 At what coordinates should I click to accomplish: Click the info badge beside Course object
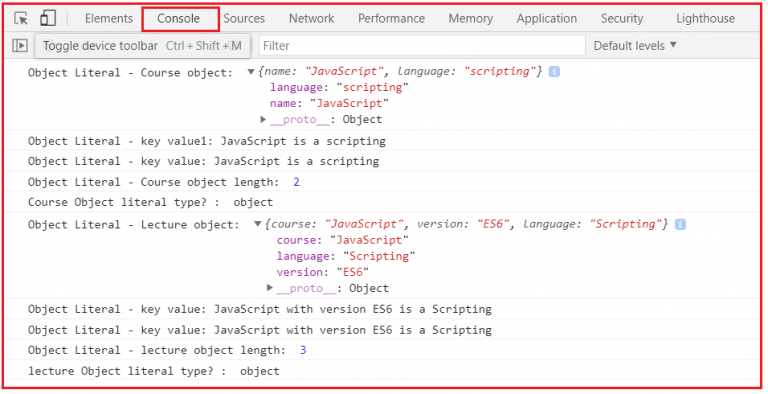coord(554,72)
